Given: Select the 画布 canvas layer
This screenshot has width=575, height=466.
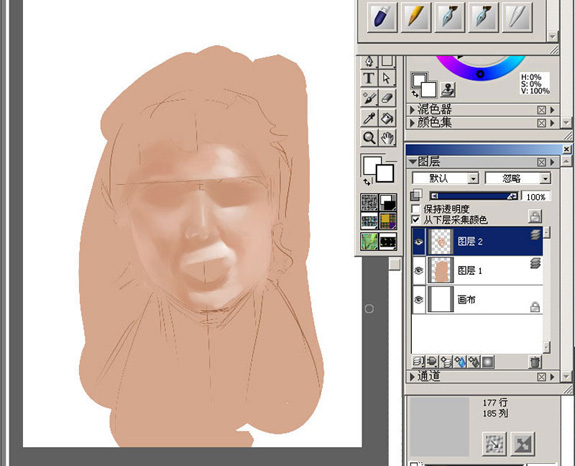Looking at the screenshot, I should (x=477, y=300).
